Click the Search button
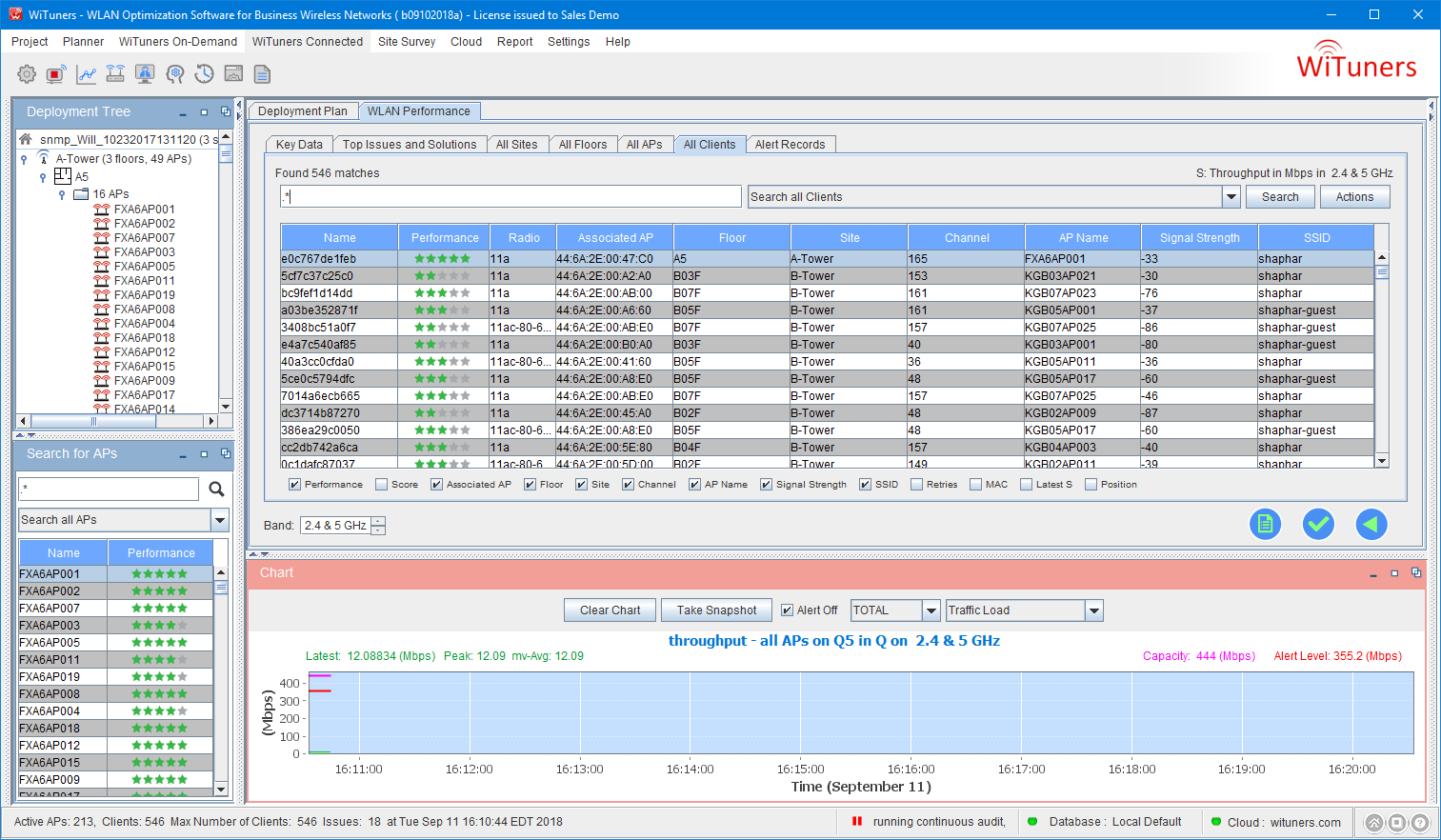 click(x=1280, y=197)
